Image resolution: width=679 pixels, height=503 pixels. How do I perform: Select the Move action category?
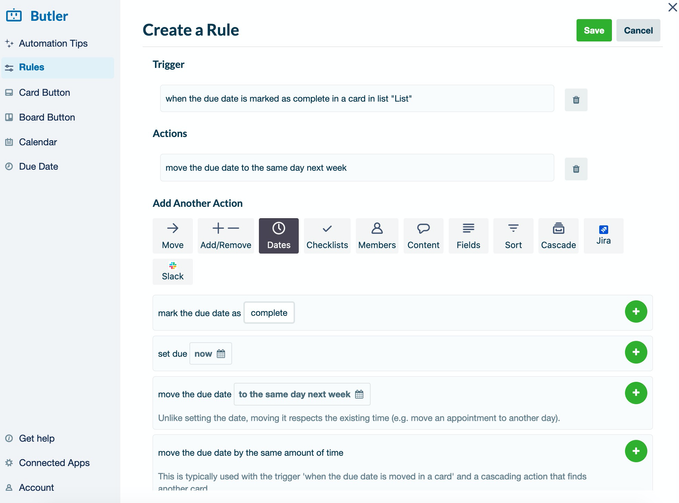172,236
